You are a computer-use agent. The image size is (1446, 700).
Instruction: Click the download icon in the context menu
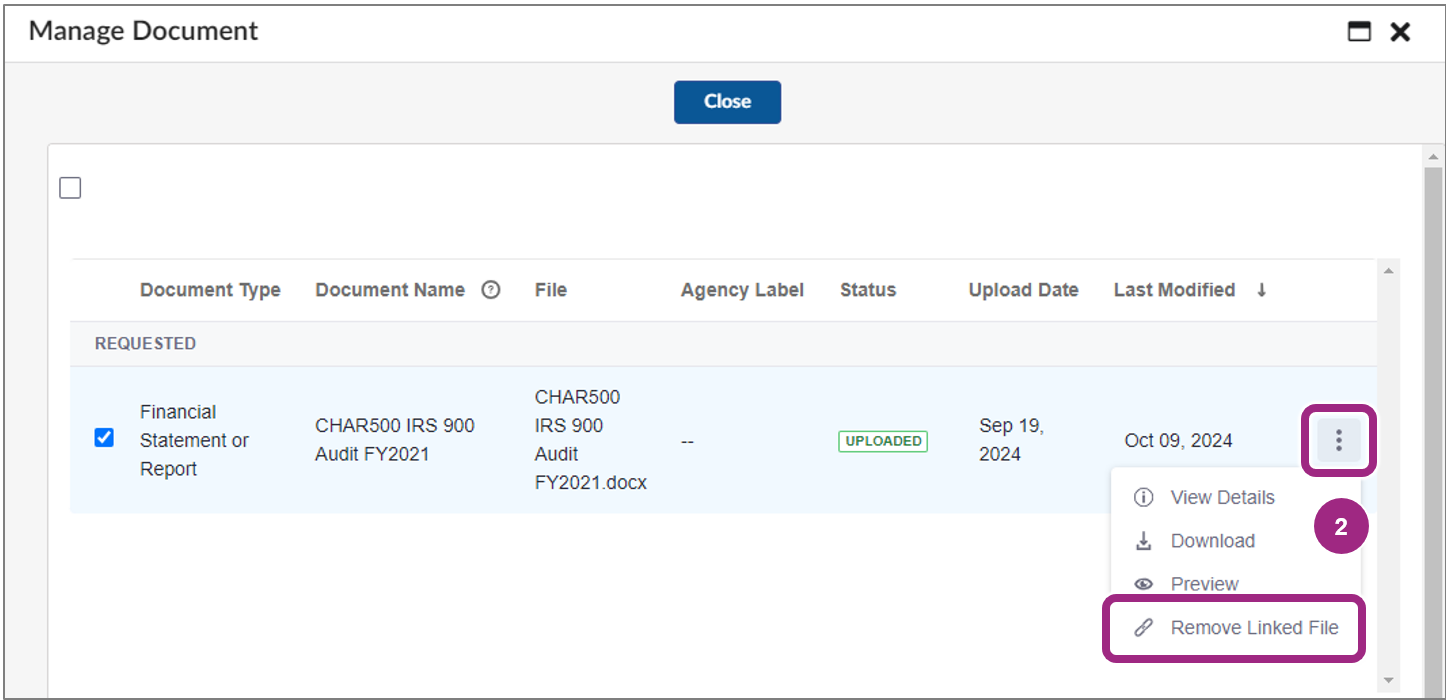(x=1143, y=540)
